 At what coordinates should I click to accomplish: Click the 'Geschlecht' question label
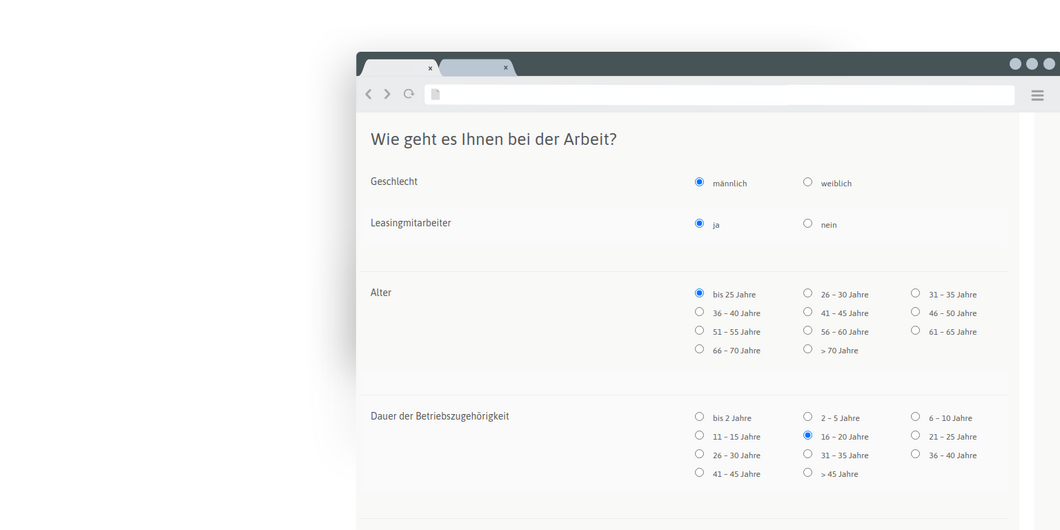point(394,181)
